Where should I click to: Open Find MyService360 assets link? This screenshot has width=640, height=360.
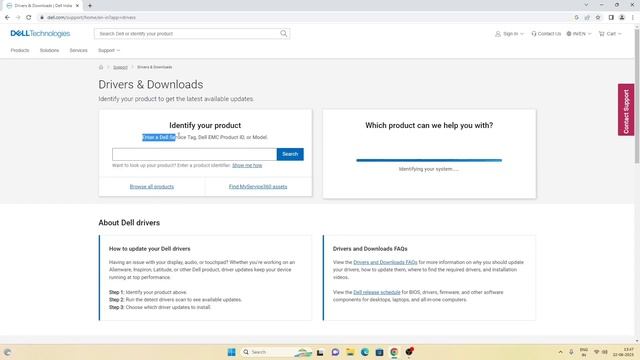coord(258,187)
